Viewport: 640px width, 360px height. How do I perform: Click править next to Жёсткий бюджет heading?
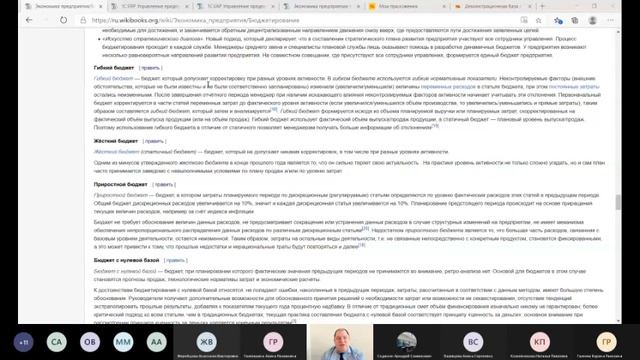[x=154, y=141]
